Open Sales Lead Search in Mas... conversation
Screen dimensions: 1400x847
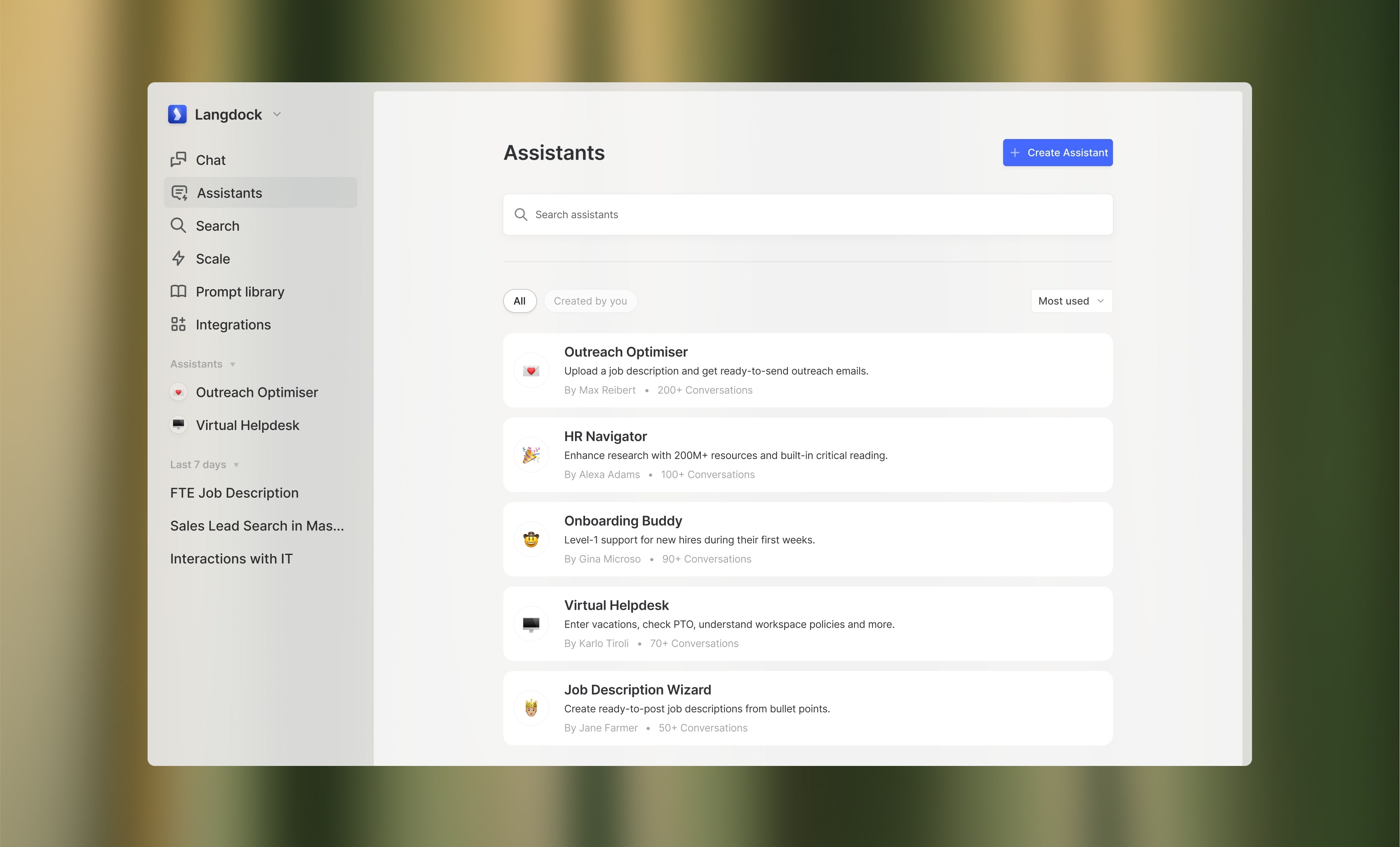256,525
